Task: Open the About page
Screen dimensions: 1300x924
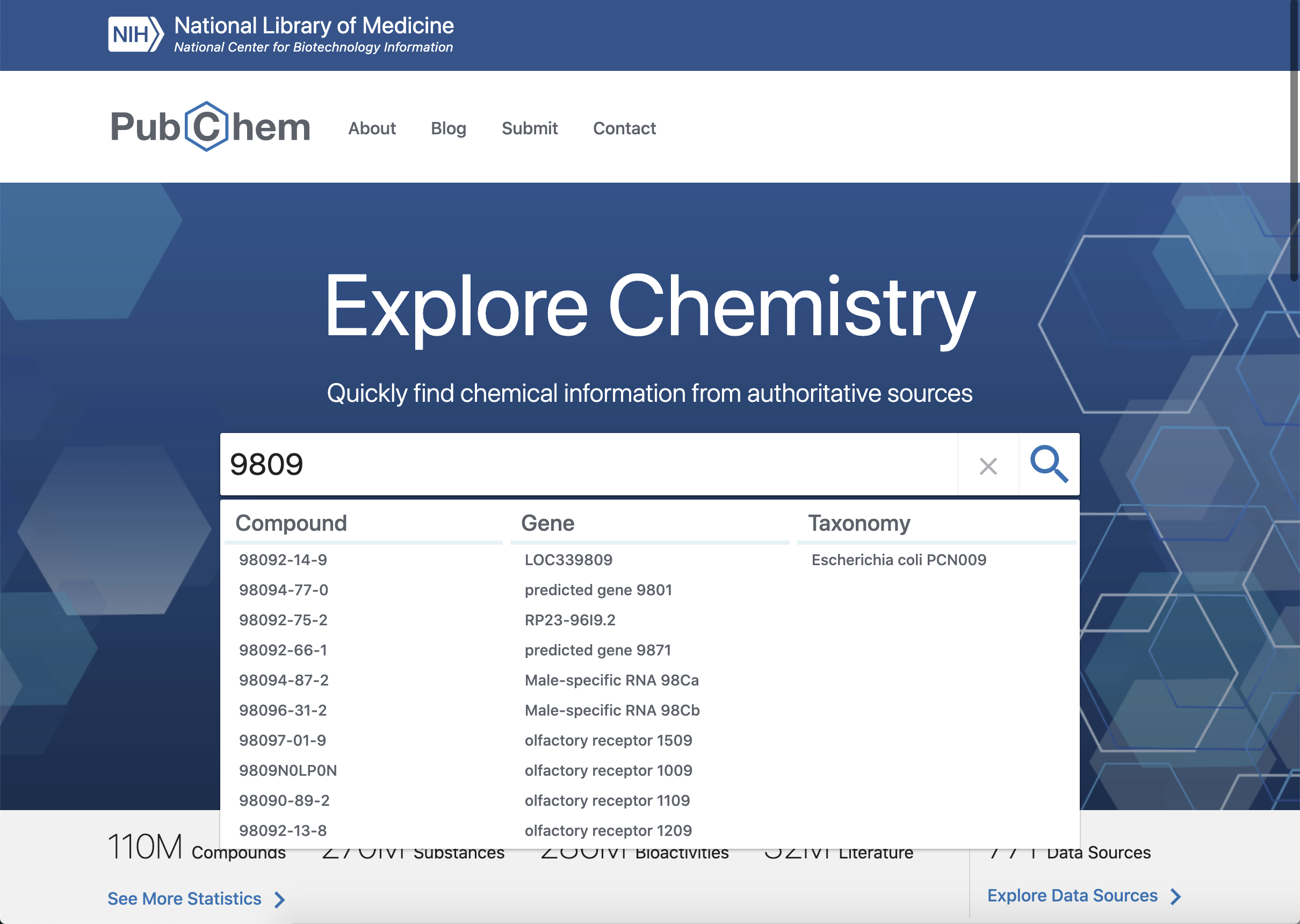Action: coord(372,128)
